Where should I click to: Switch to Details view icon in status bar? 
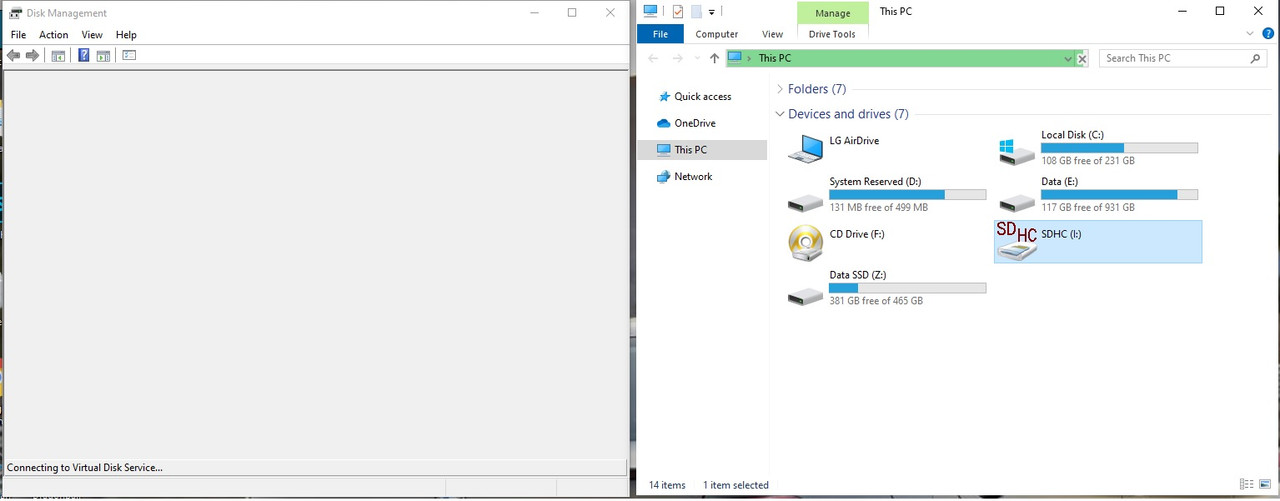(x=1246, y=485)
